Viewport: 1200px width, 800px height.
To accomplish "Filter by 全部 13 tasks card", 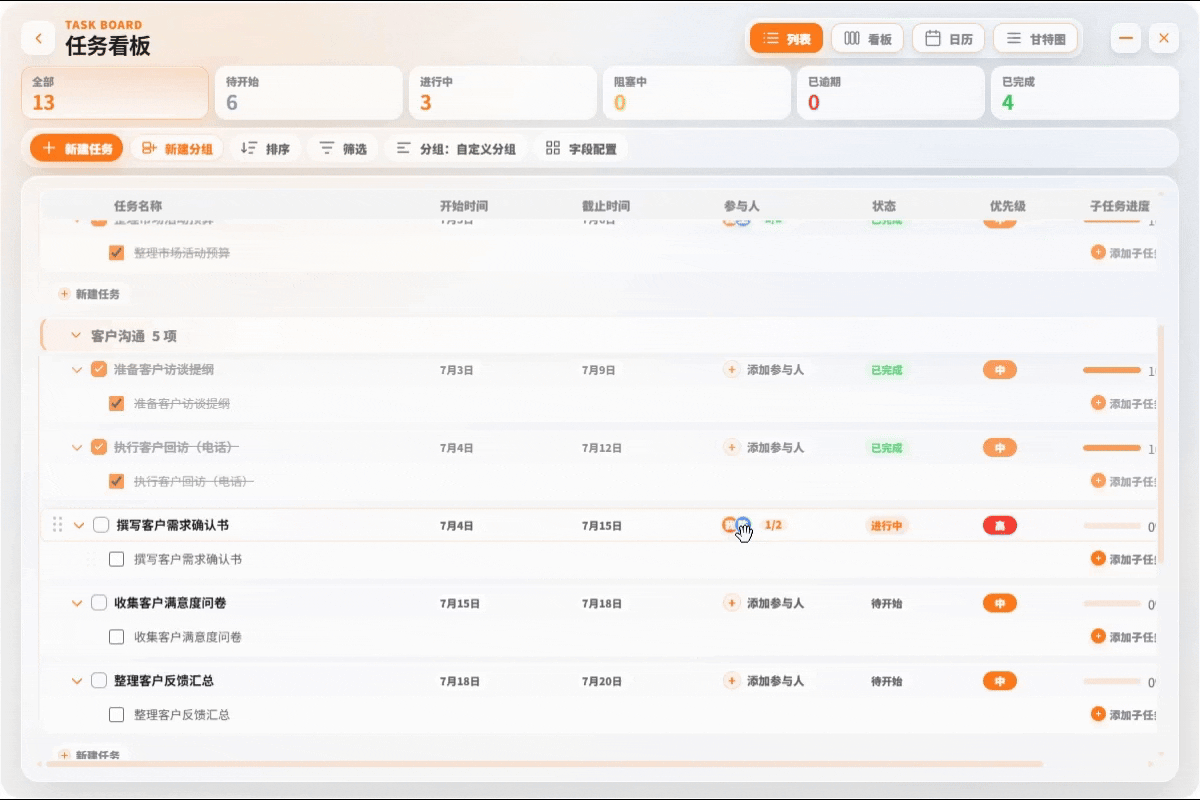I will pos(115,93).
